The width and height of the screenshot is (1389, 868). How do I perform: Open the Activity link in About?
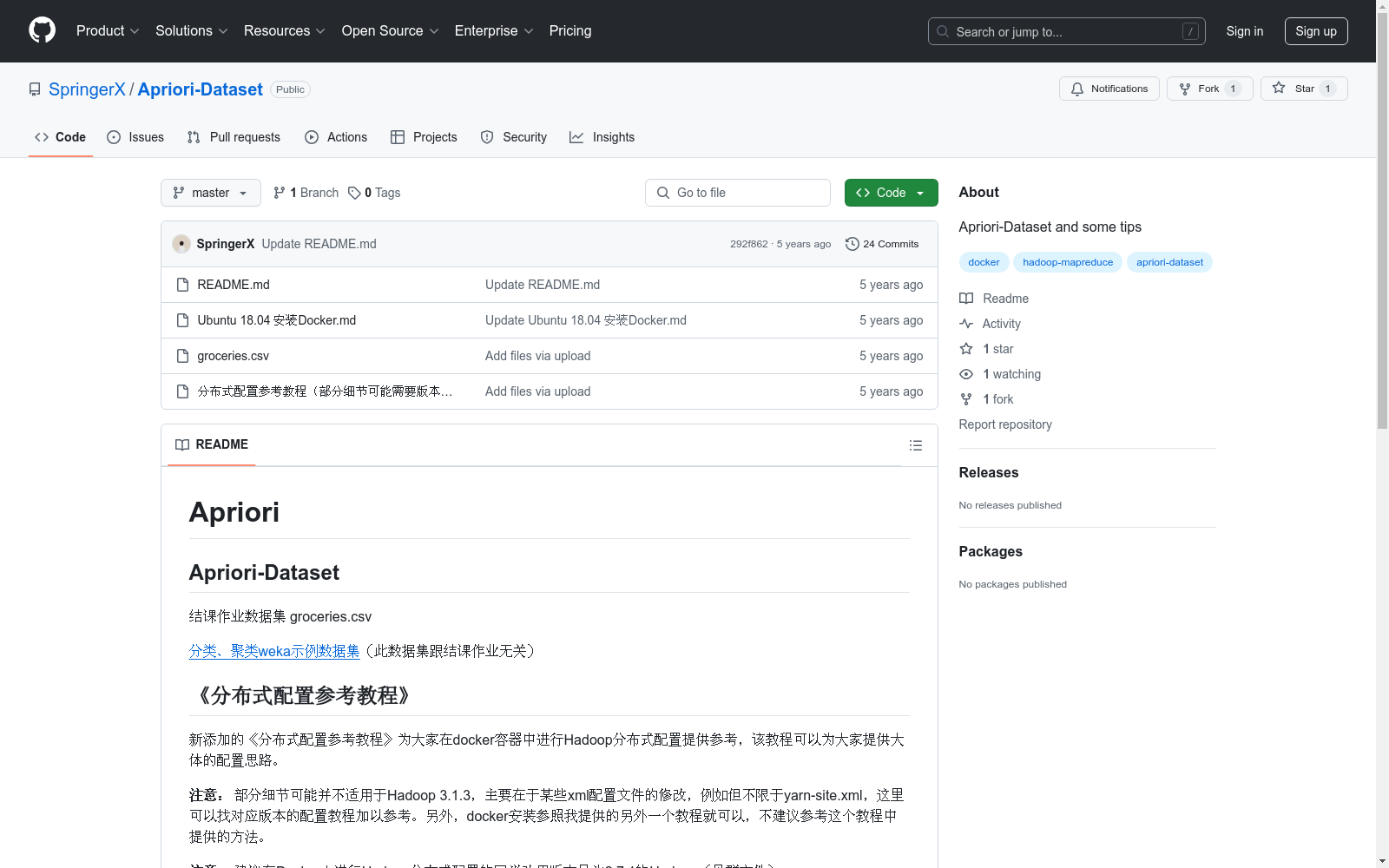coord(991,324)
